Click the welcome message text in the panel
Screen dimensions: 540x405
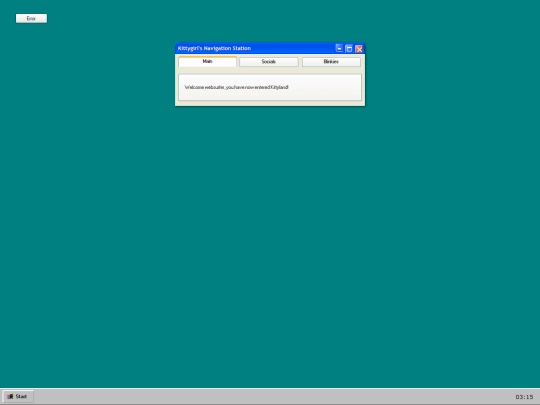click(237, 87)
